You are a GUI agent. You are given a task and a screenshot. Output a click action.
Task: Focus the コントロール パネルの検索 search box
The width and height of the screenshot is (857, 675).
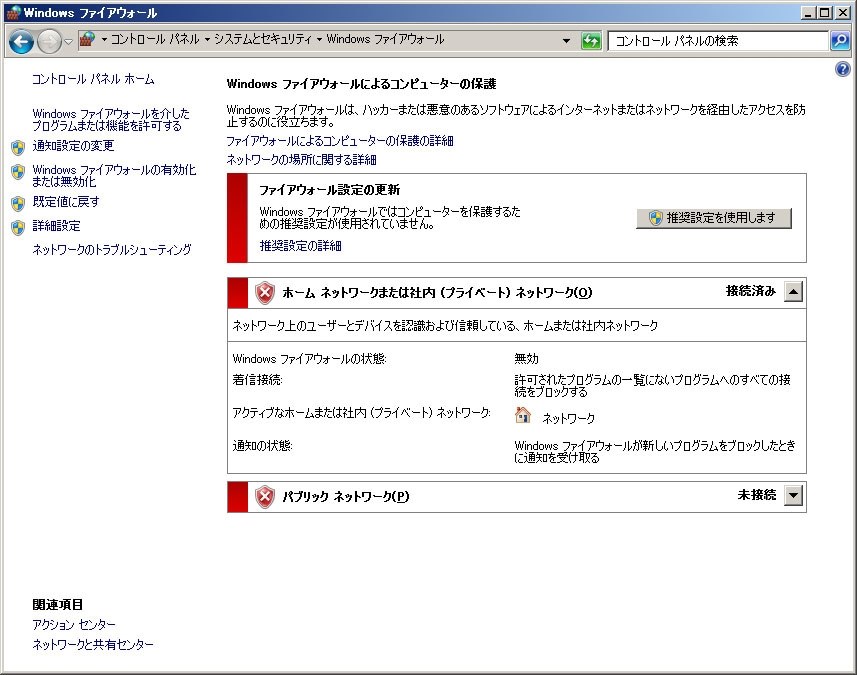click(718, 41)
